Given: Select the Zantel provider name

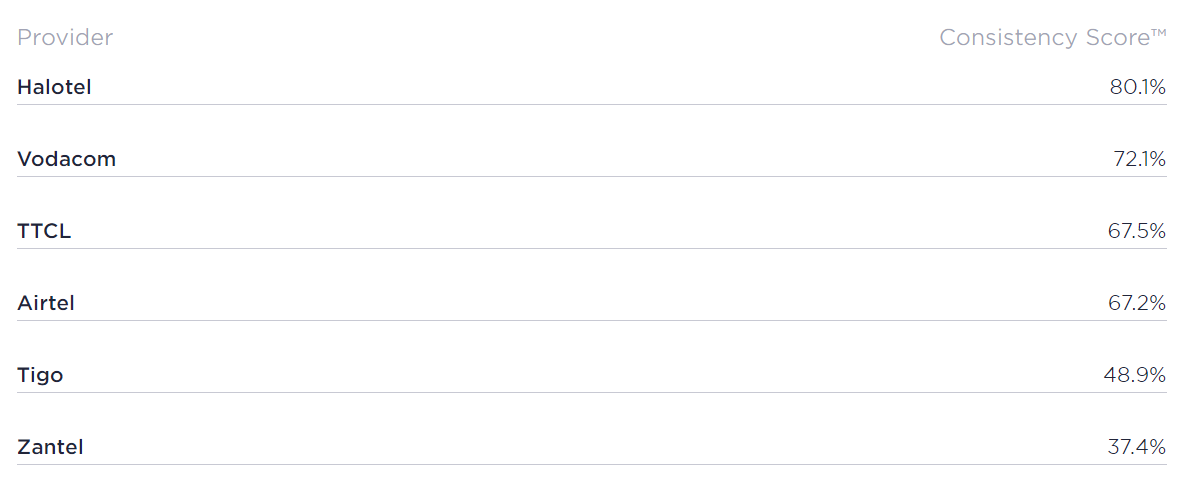Looking at the screenshot, I should click(50, 447).
